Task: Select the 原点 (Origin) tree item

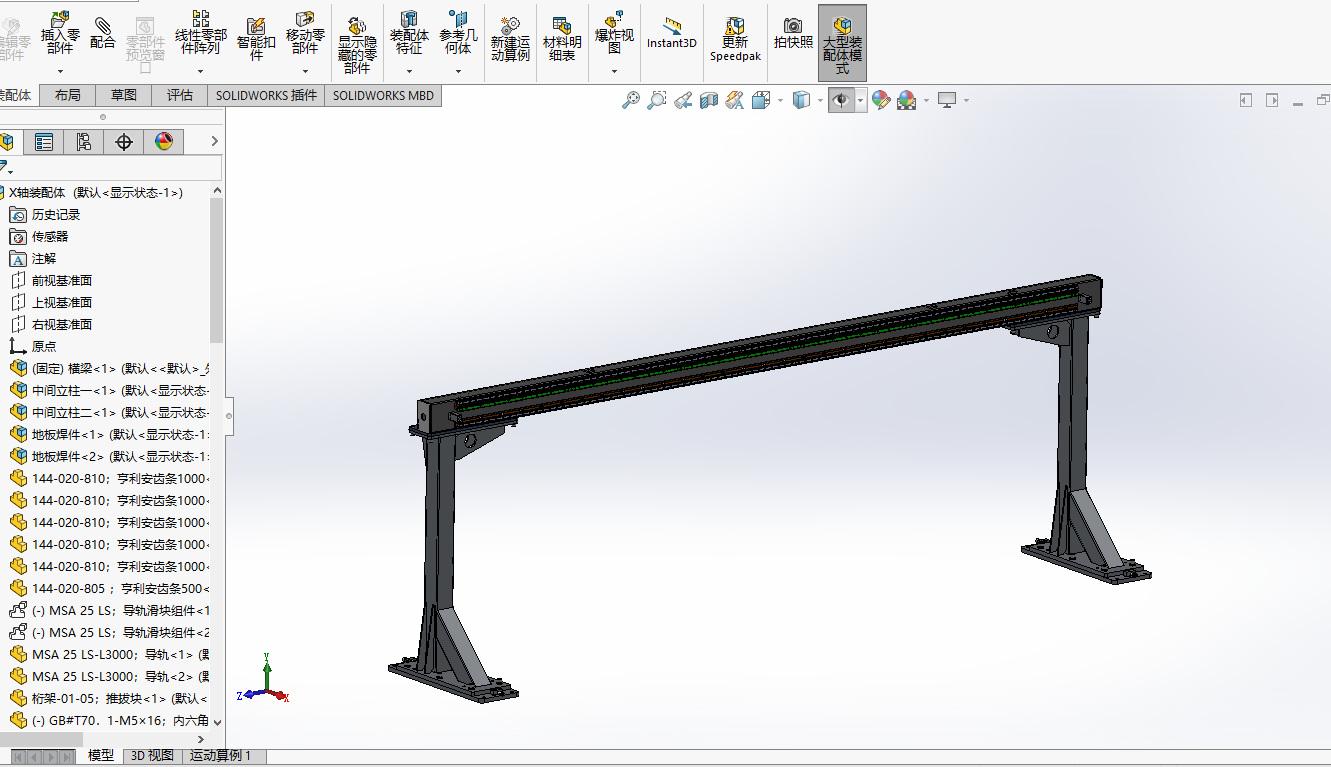Action: coord(33,347)
